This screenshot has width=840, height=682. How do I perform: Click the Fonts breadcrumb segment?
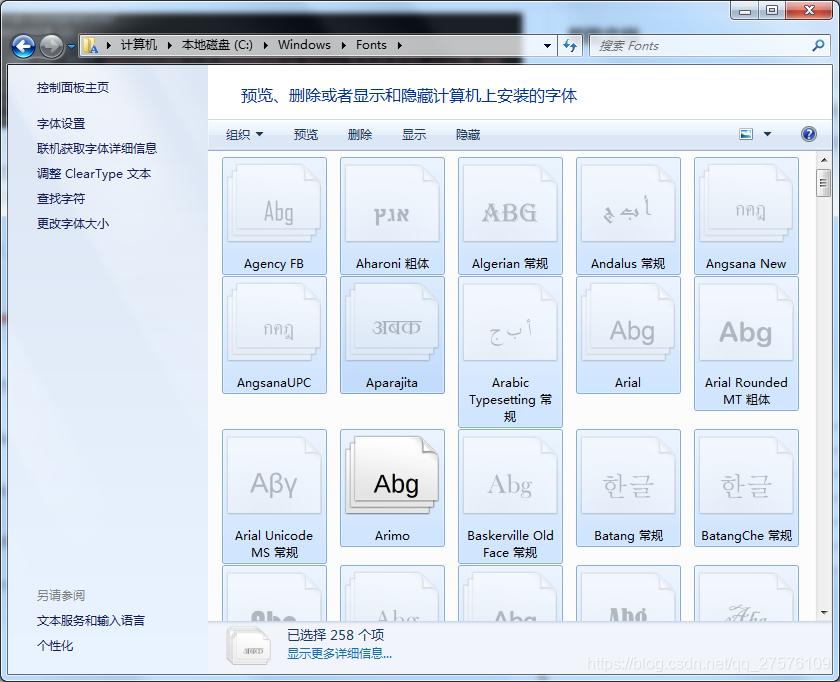[x=371, y=45]
